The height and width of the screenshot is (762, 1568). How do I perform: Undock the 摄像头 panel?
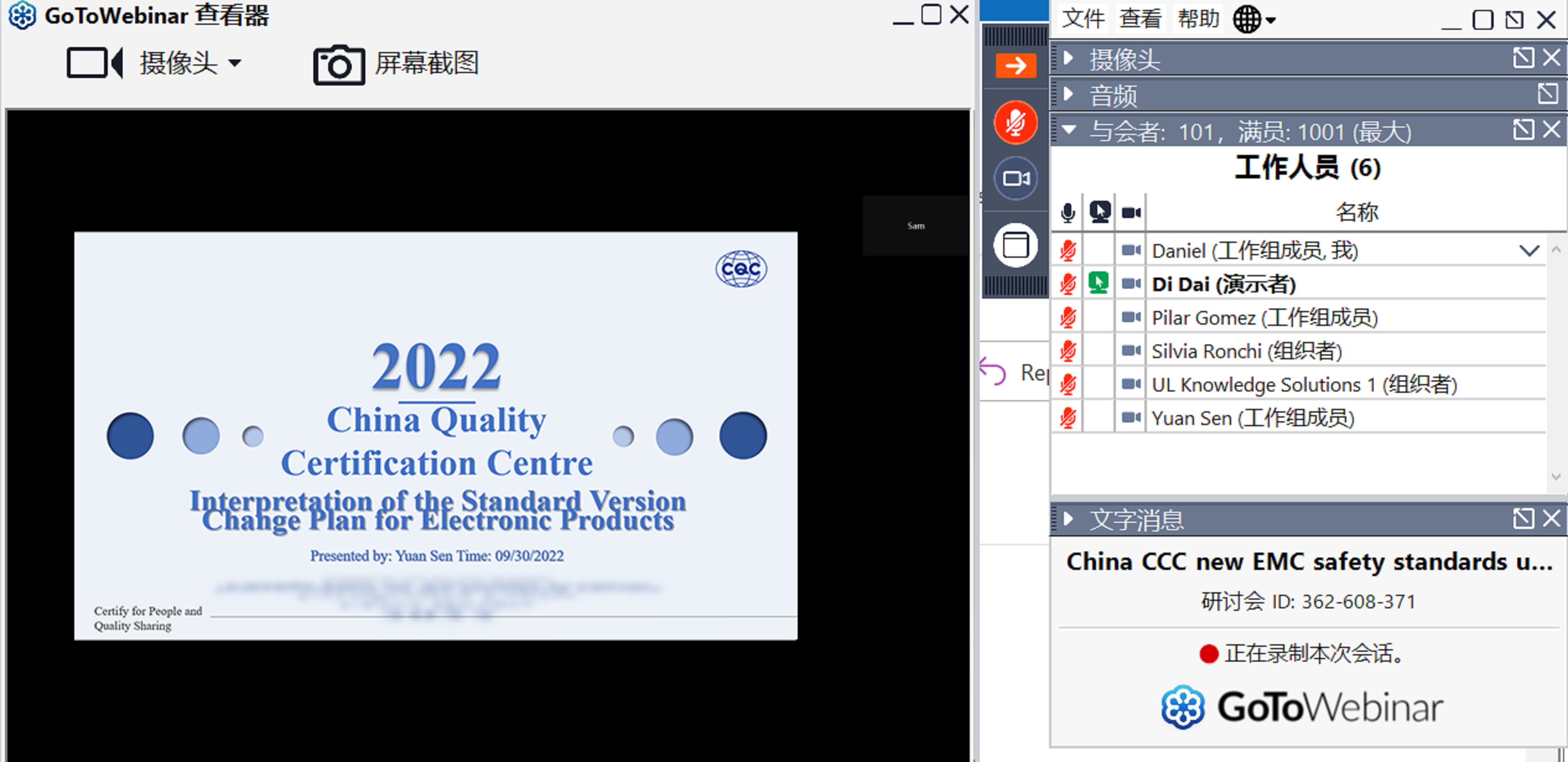tap(1523, 58)
